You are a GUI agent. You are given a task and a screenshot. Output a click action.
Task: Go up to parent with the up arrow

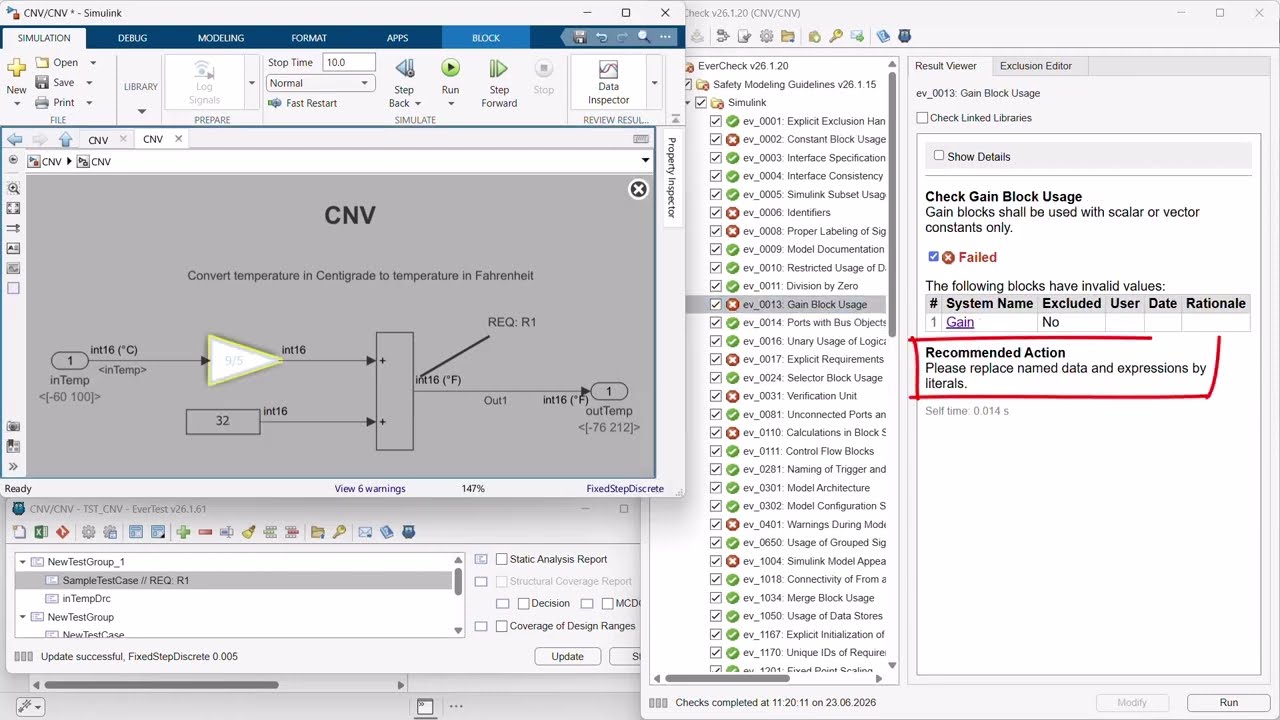pyautogui.click(x=65, y=139)
